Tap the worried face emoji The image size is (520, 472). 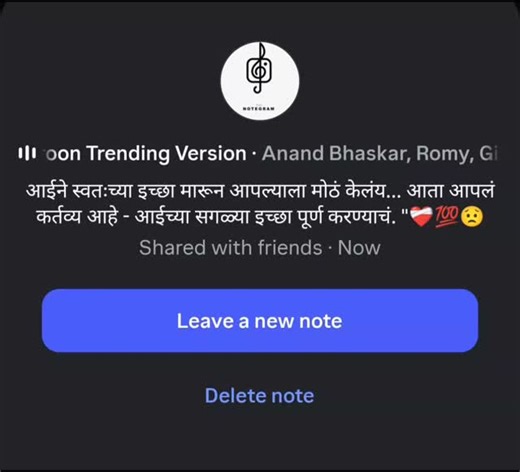pos(472,217)
